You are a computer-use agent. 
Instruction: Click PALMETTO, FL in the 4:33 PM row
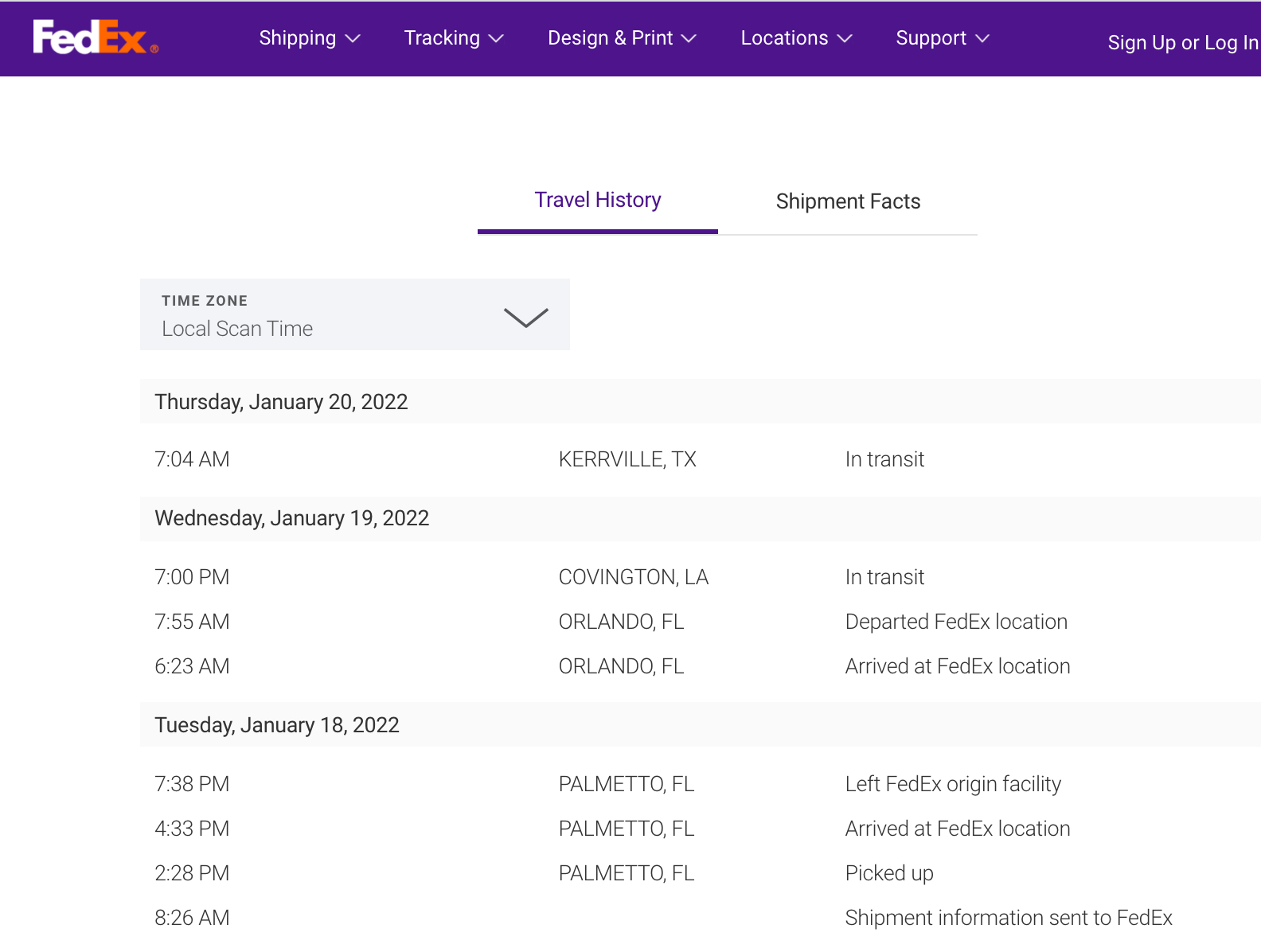(x=627, y=829)
